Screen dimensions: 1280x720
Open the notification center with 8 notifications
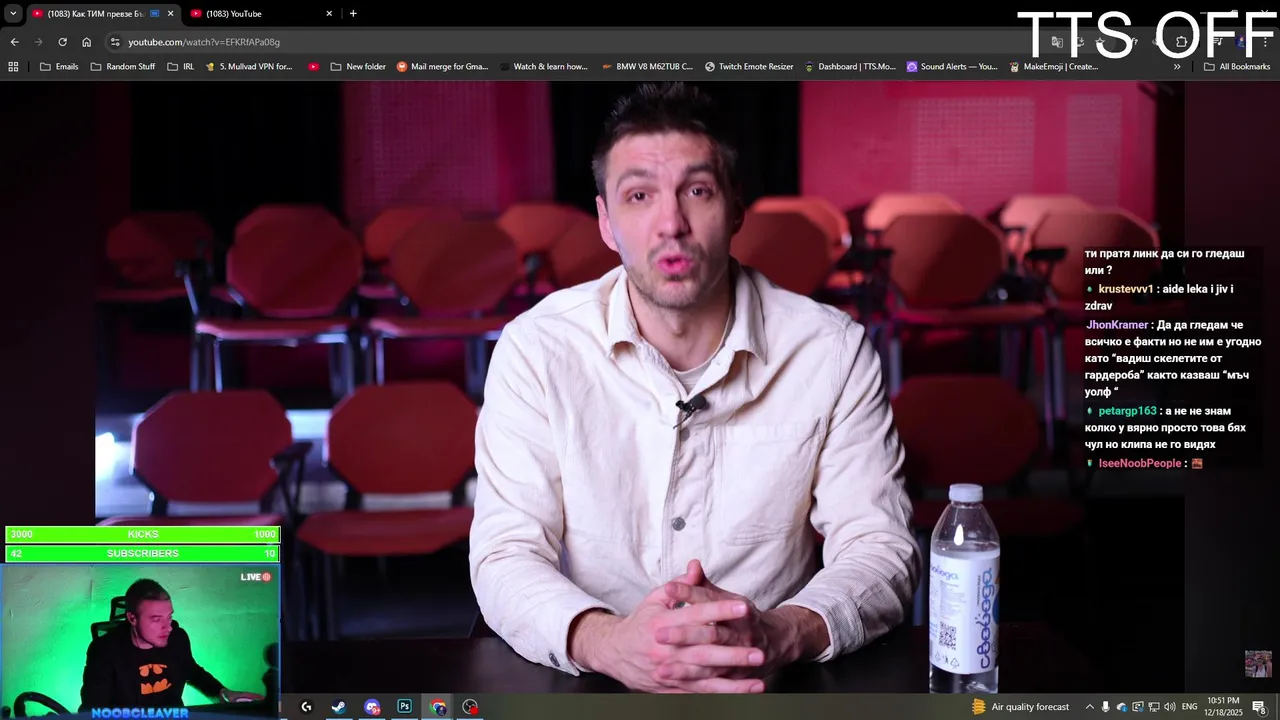[x=1260, y=707]
